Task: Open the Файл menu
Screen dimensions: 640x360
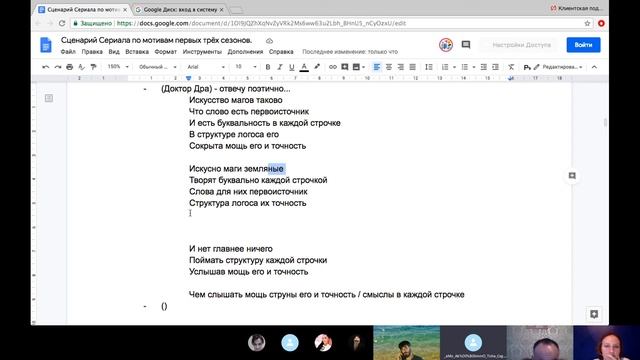Action: 68,52
